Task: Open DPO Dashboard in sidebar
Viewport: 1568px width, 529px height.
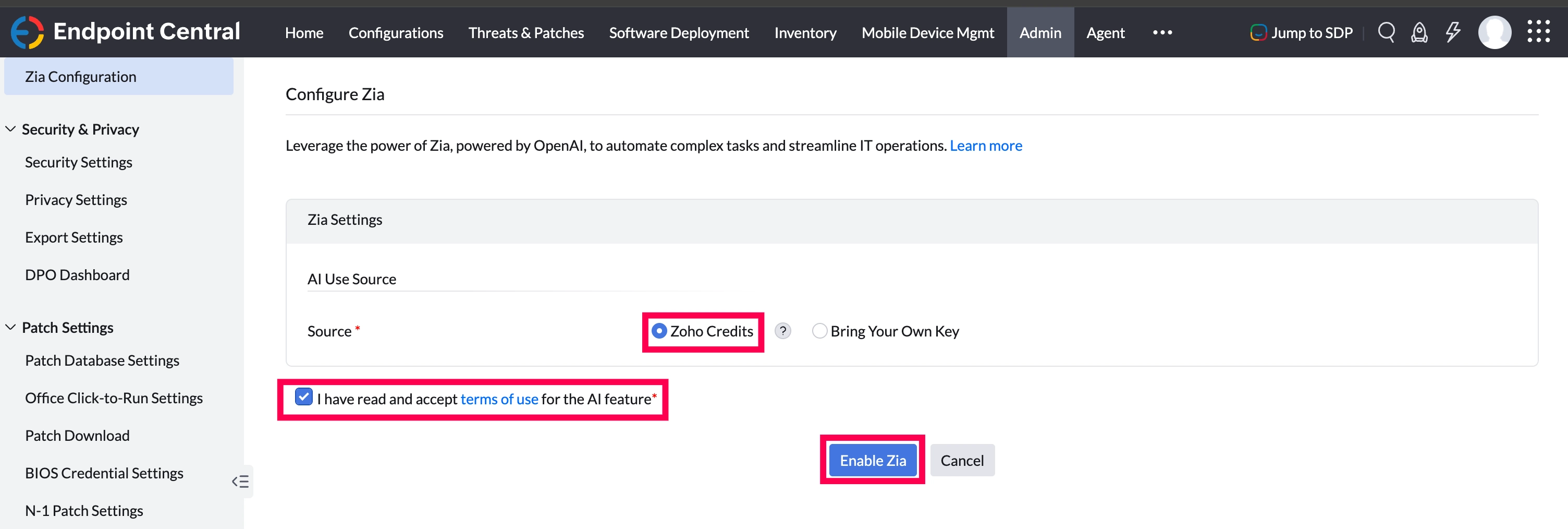Action: coord(77,275)
